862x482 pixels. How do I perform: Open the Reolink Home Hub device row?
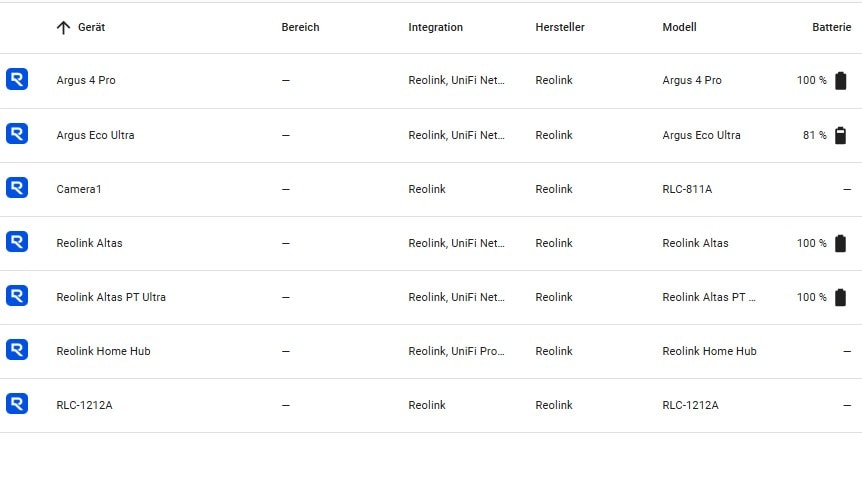[x=431, y=351]
